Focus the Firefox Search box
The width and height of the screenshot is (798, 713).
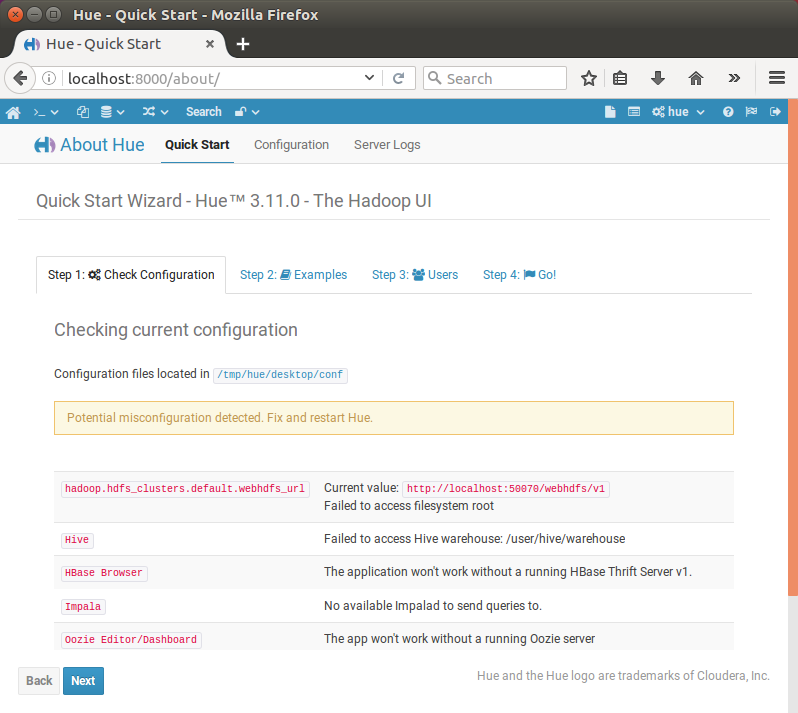point(495,78)
